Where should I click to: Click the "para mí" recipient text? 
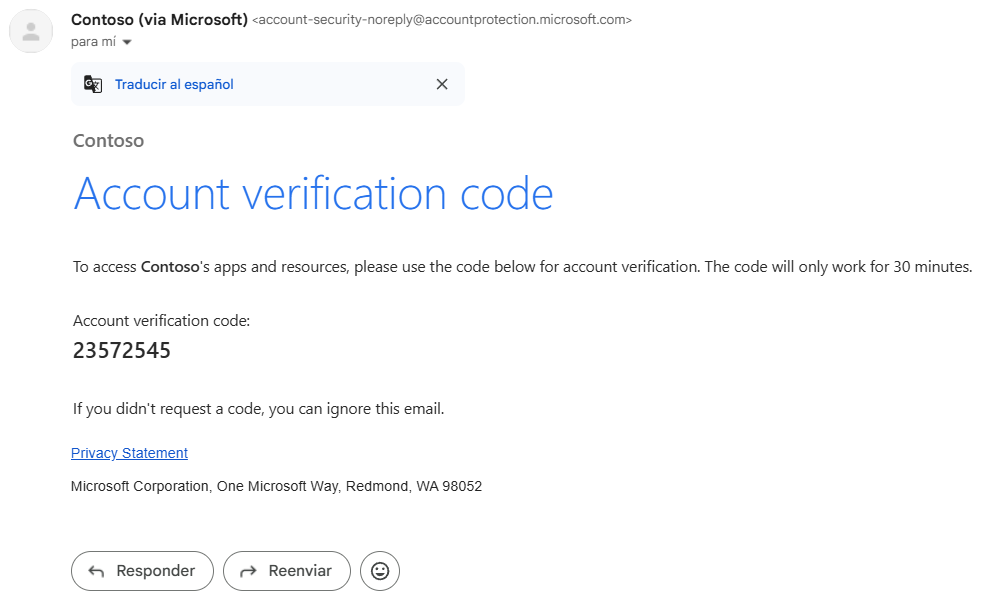click(x=93, y=42)
